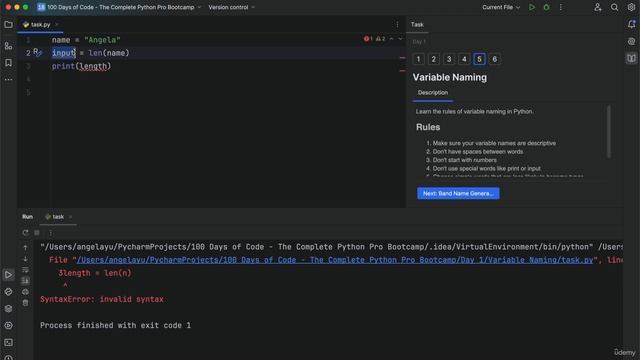Click the 'Day 1' breadcrumb label
The width and height of the screenshot is (640, 360).
pyautogui.click(x=419, y=42)
